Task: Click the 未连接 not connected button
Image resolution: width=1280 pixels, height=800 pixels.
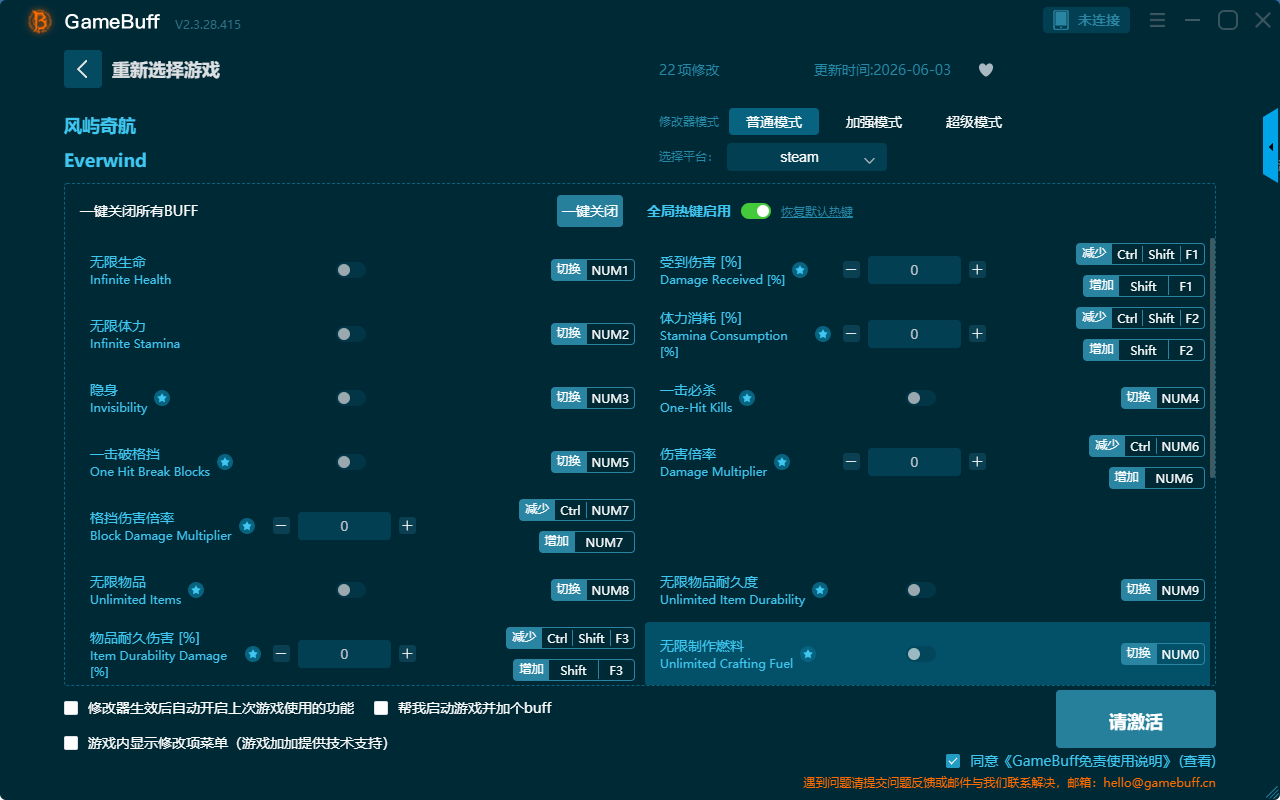Action: coord(1088,20)
